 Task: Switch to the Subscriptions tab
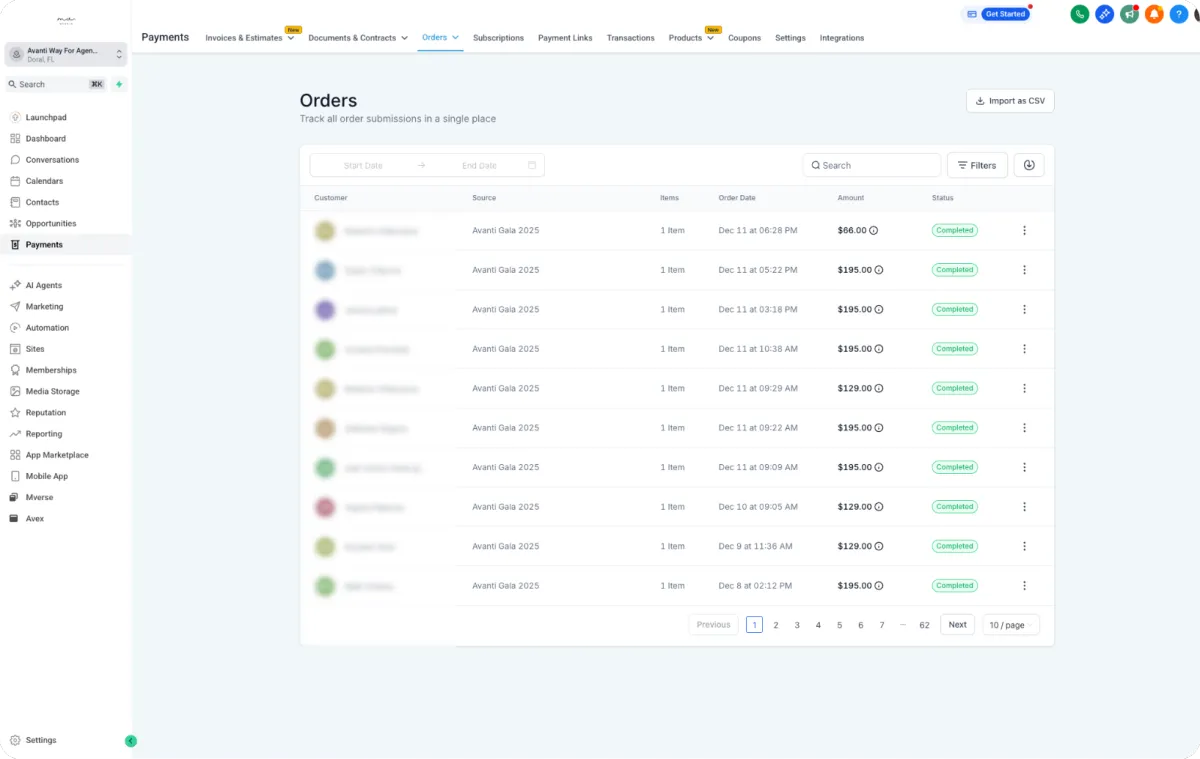click(x=498, y=38)
